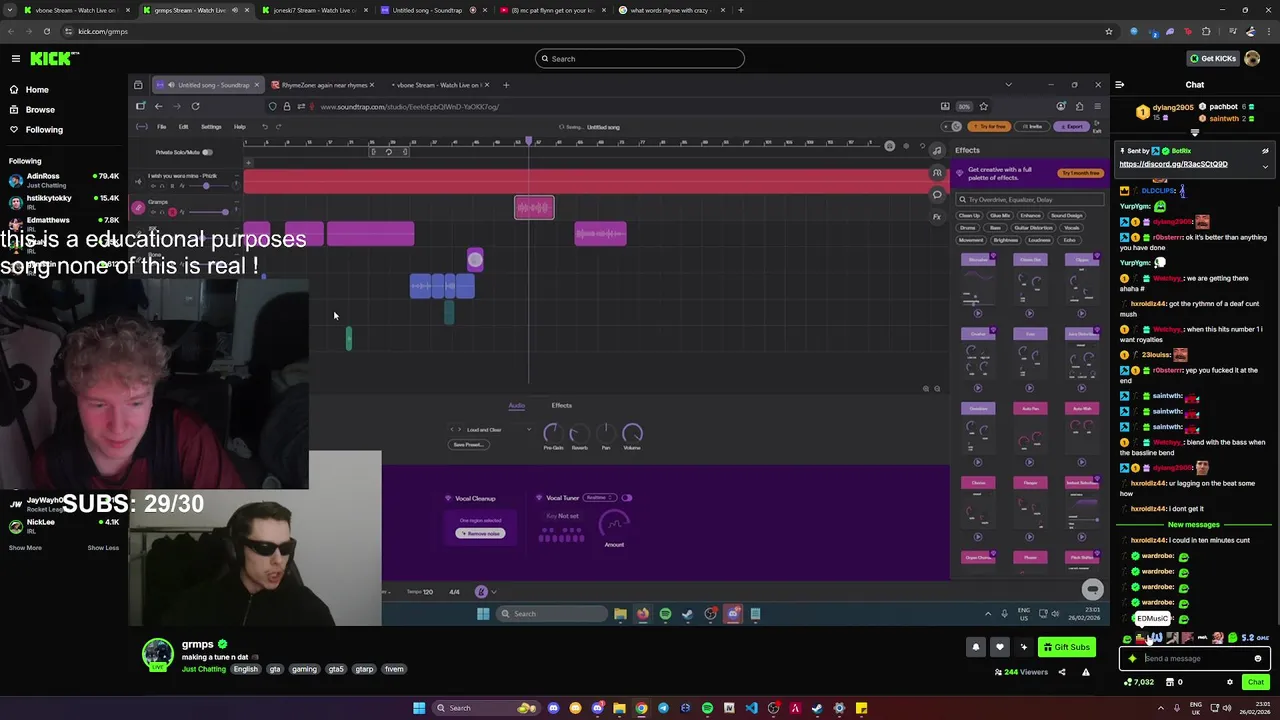Click record-arm button on Gramps track
This screenshot has width=1280, height=720.
click(172, 212)
